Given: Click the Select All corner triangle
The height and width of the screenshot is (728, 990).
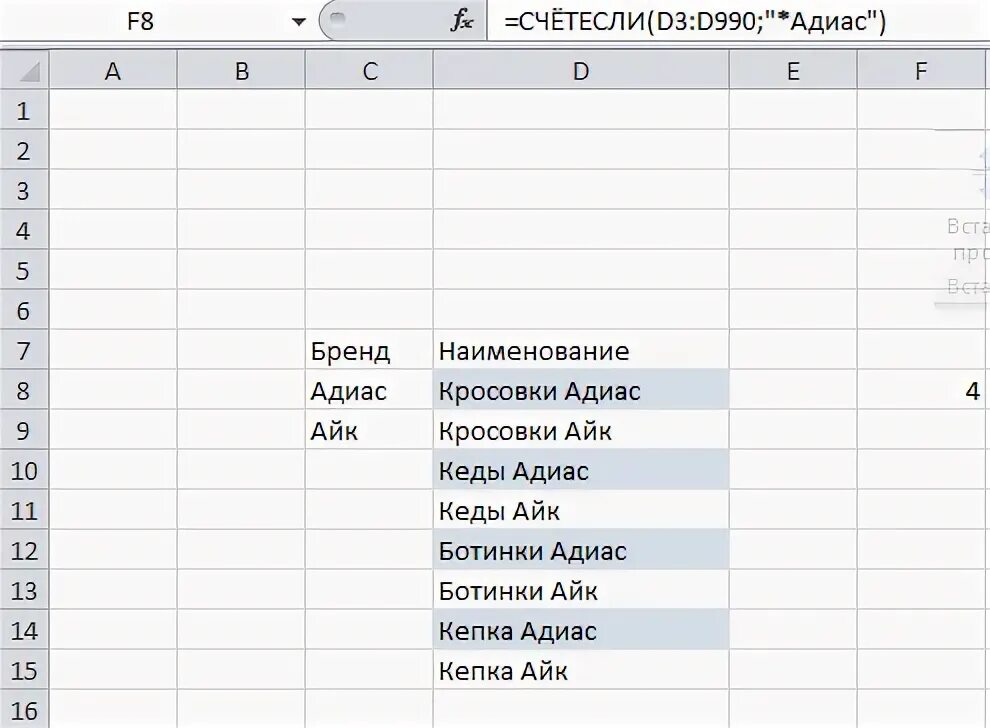Looking at the screenshot, I should 25,70.
